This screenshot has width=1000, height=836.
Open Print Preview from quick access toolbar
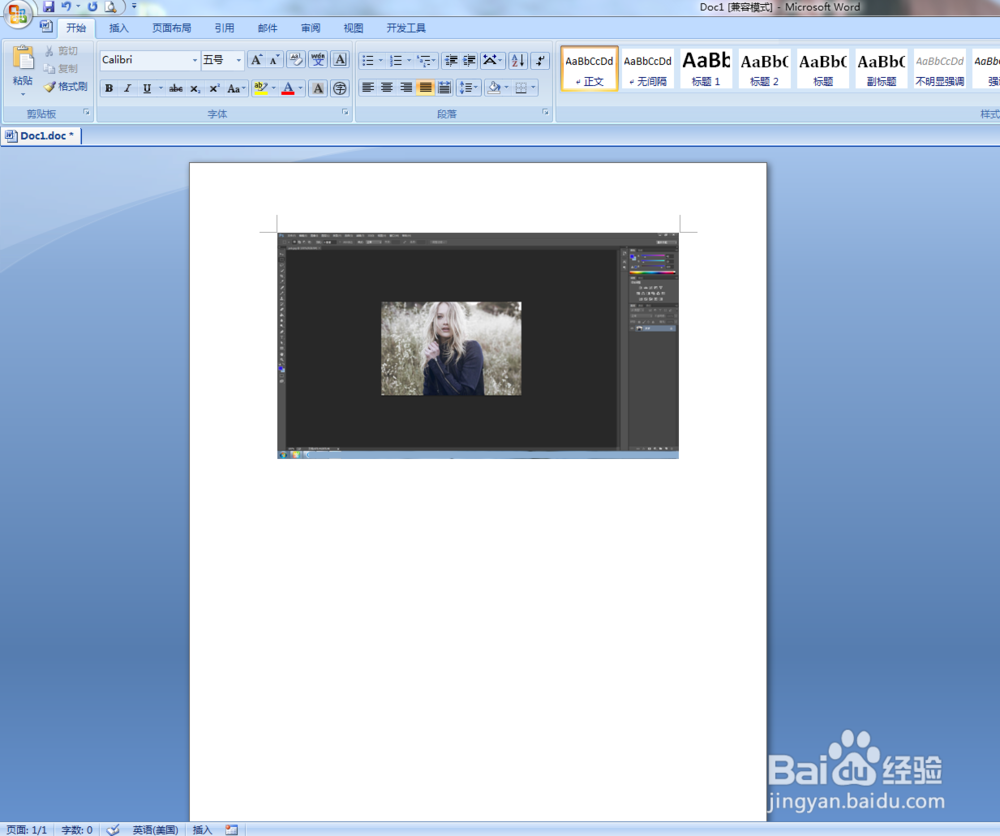click(x=111, y=7)
